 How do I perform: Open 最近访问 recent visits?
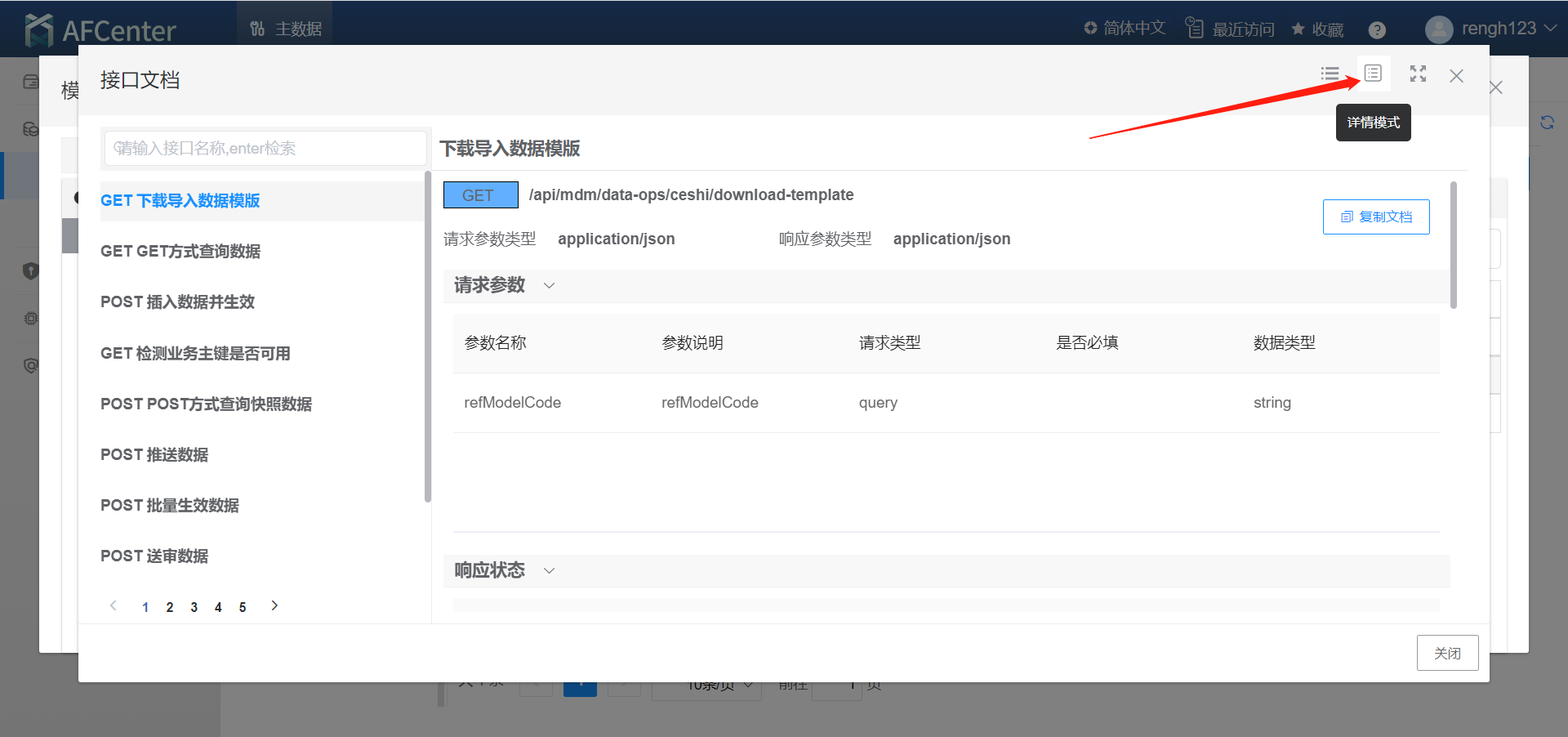pyautogui.click(x=1230, y=29)
